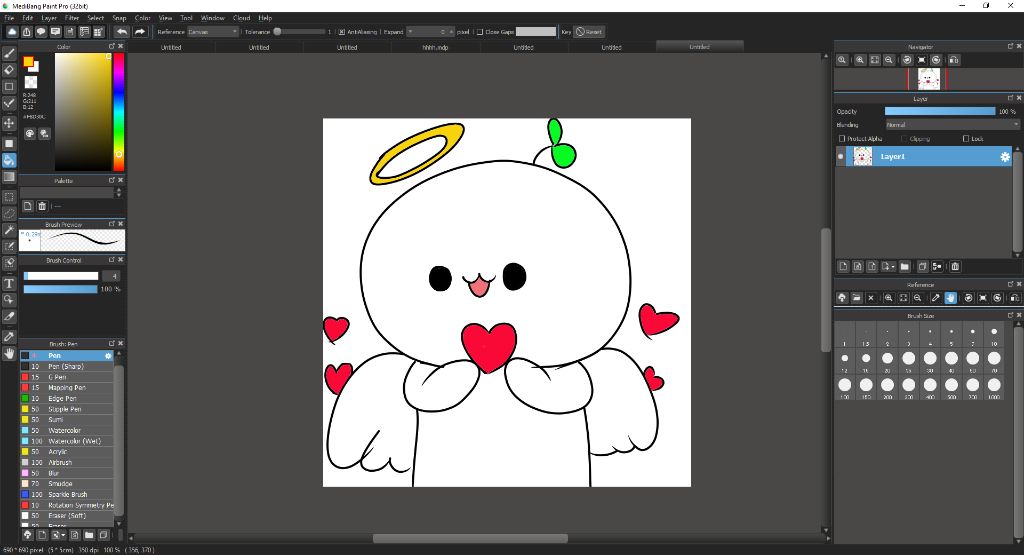Select the Mapping Pen brush
The image size is (1024, 555).
coord(66,388)
